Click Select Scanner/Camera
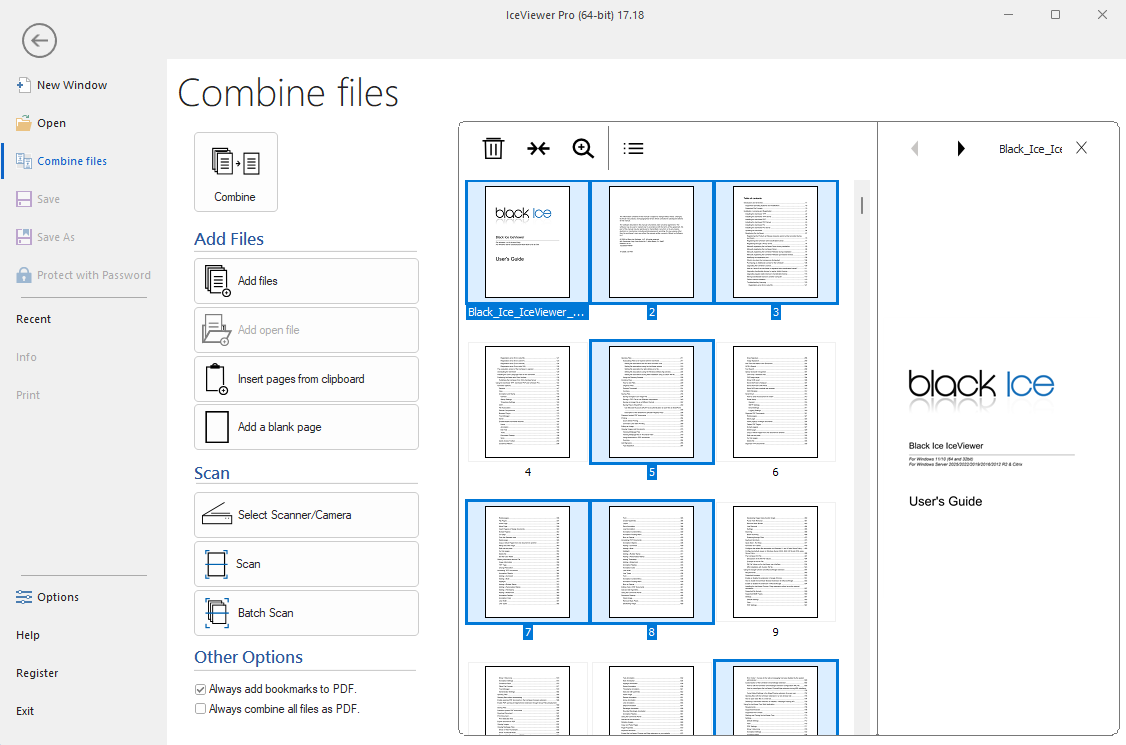 point(306,515)
